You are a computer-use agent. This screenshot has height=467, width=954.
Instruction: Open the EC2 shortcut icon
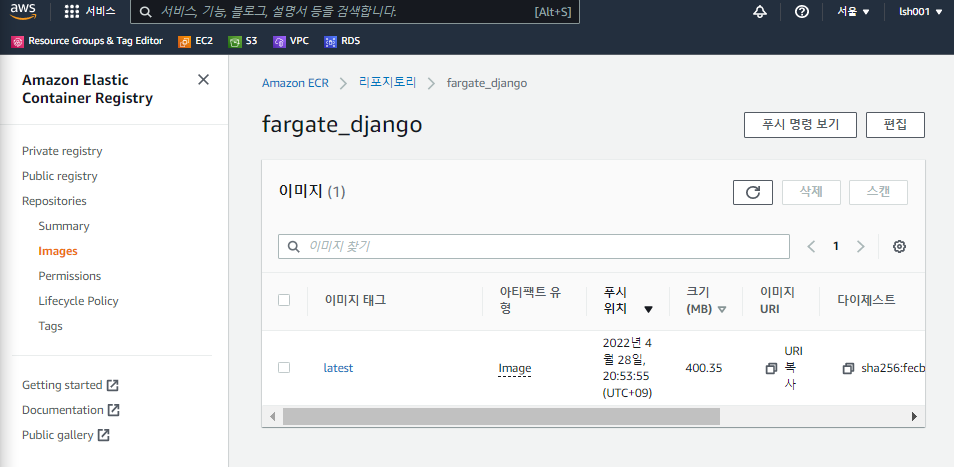coord(184,41)
